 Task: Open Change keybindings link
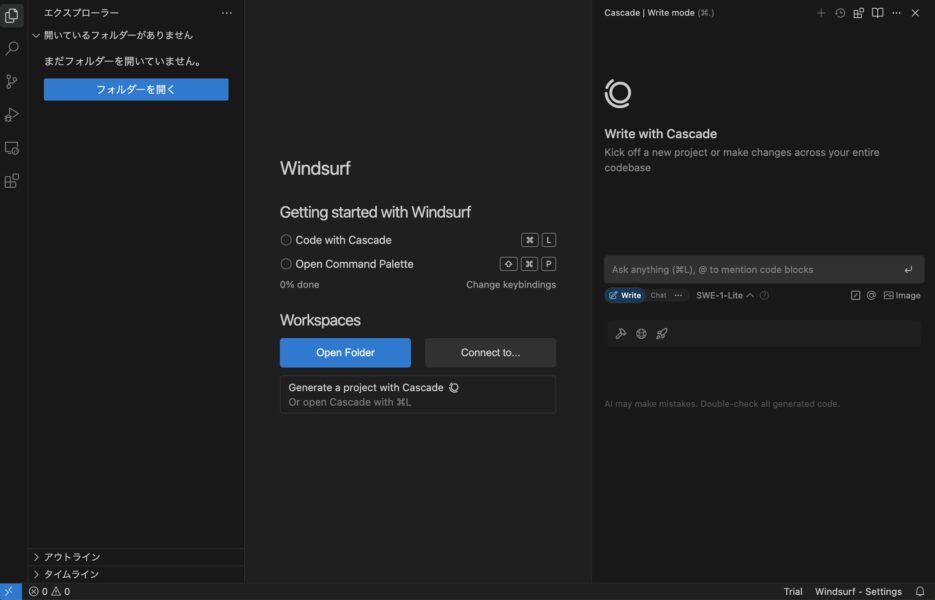coord(511,284)
